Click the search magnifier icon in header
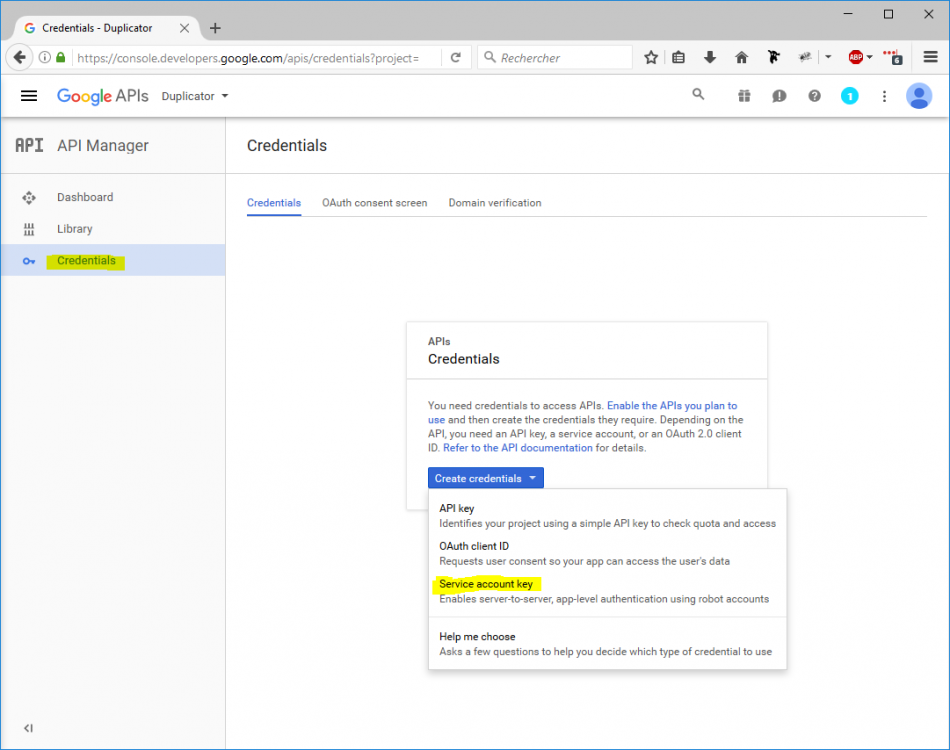This screenshot has width=950, height=750. [x=698, y=95]
